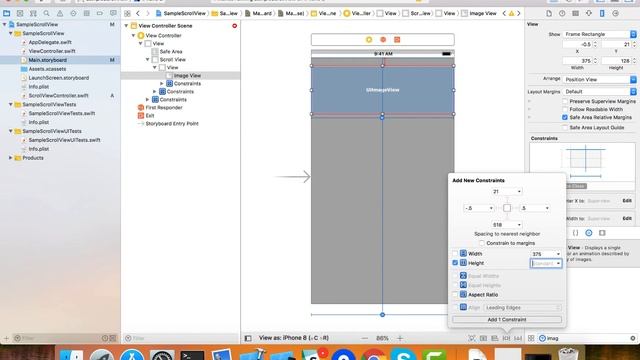Click the Exit icon in scene dock
The height and width of the screenshot is (360, 640).
[x=397, y=40]
